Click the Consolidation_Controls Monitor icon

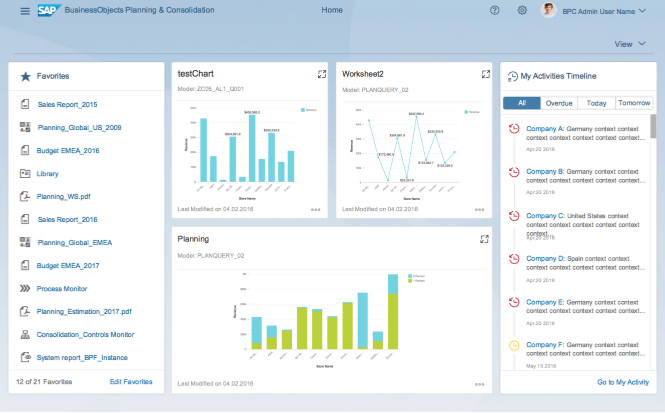click(x=25, y=334)
